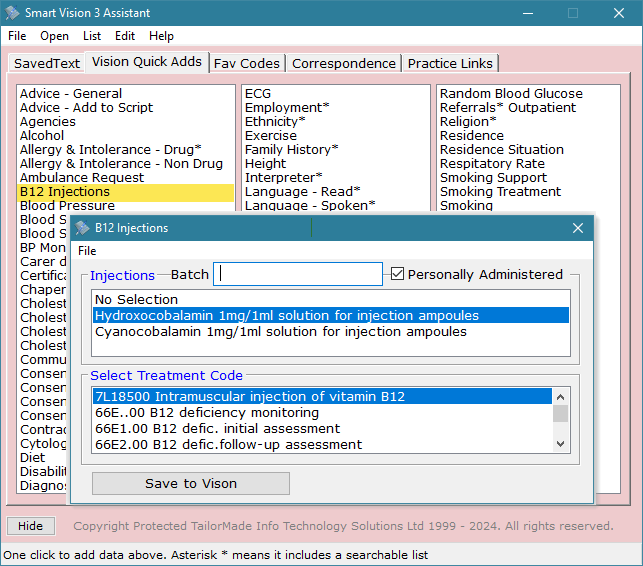Click Random Blood Glucose quick add
The image size is (643, 566).
click(x=511, y=94)
